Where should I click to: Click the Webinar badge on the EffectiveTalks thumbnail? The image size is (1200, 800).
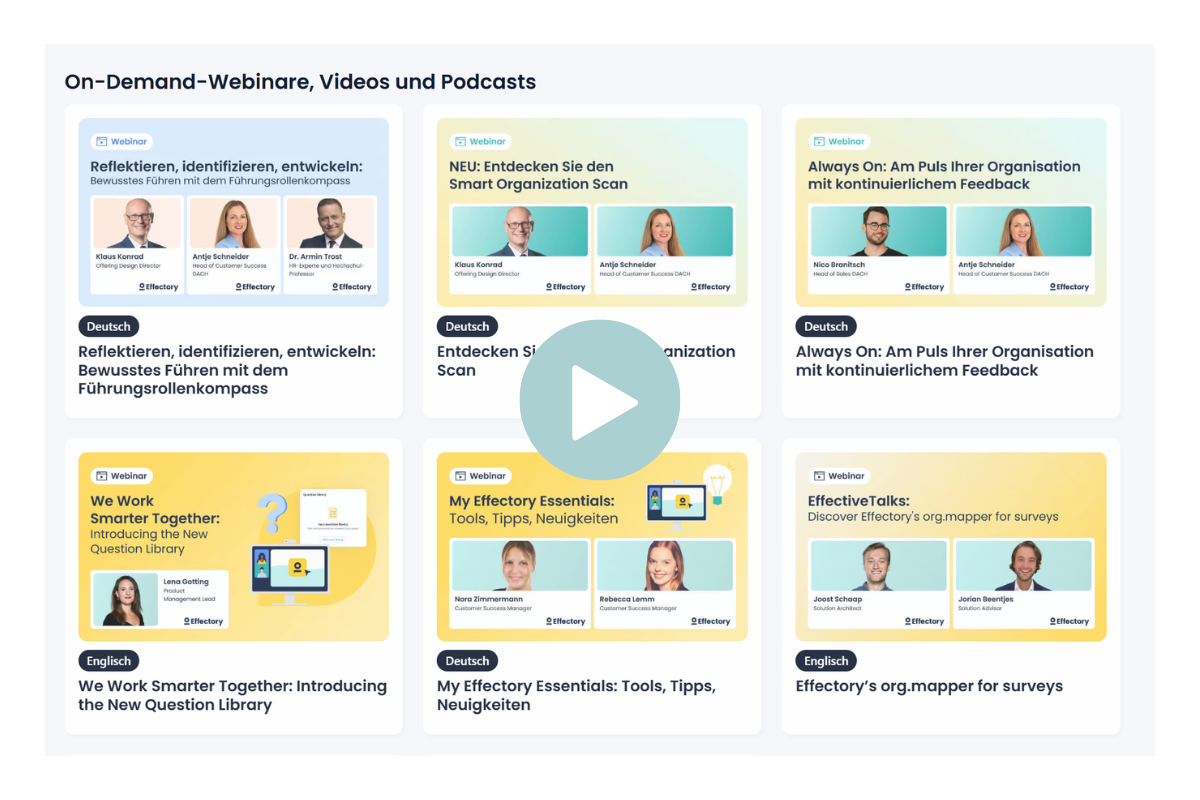(839, 476)
